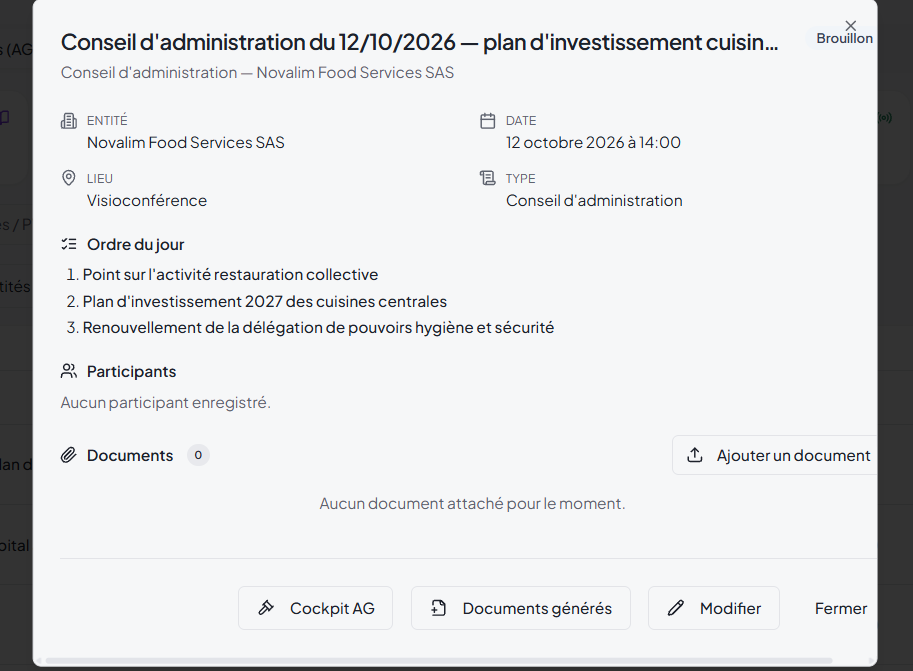Viewport: 913px width, 671px height.
Task: Click the checklist icon by Ordre du jour
Action: coord(69,244)
